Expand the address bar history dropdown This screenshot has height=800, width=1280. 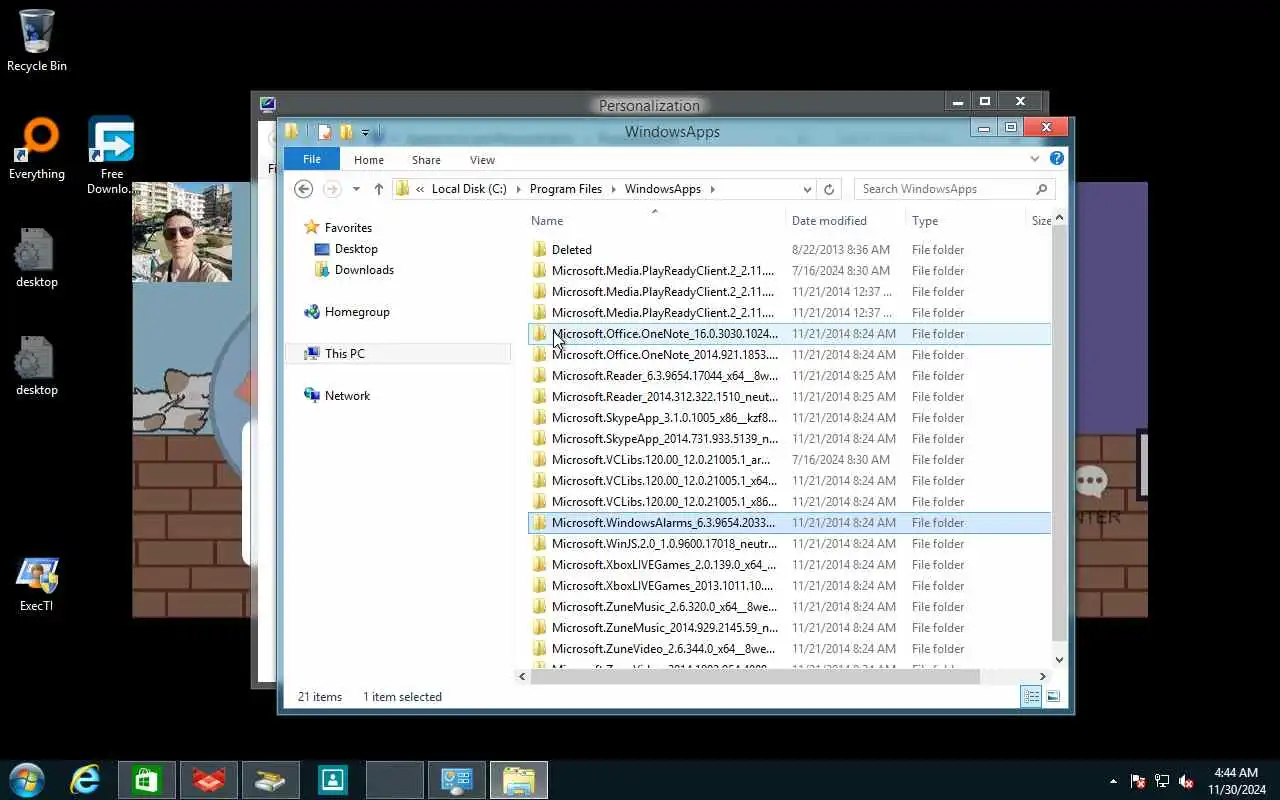(x=807, y=189)
